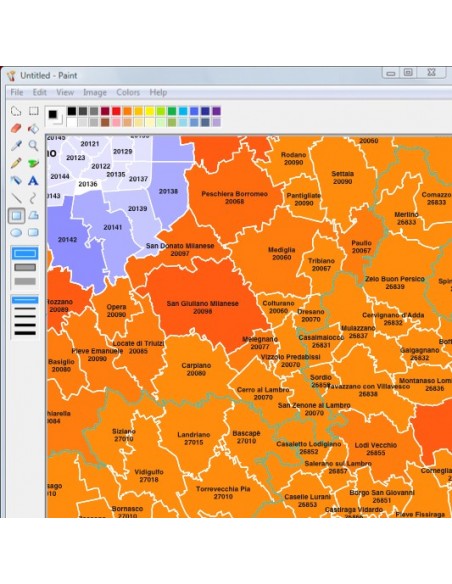Select the rectangular Select tool
This screenshot has width=452, height=584.
[x=34, y=111]
